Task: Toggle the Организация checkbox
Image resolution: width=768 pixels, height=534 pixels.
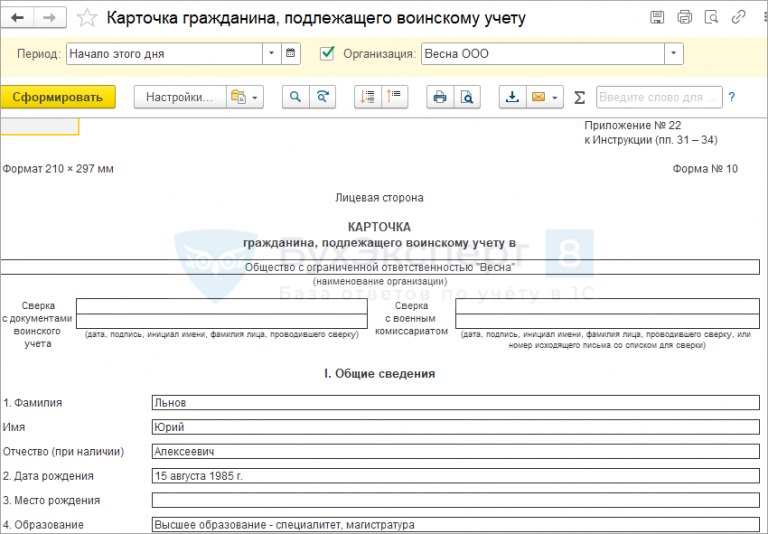Action: pos(327,54)
